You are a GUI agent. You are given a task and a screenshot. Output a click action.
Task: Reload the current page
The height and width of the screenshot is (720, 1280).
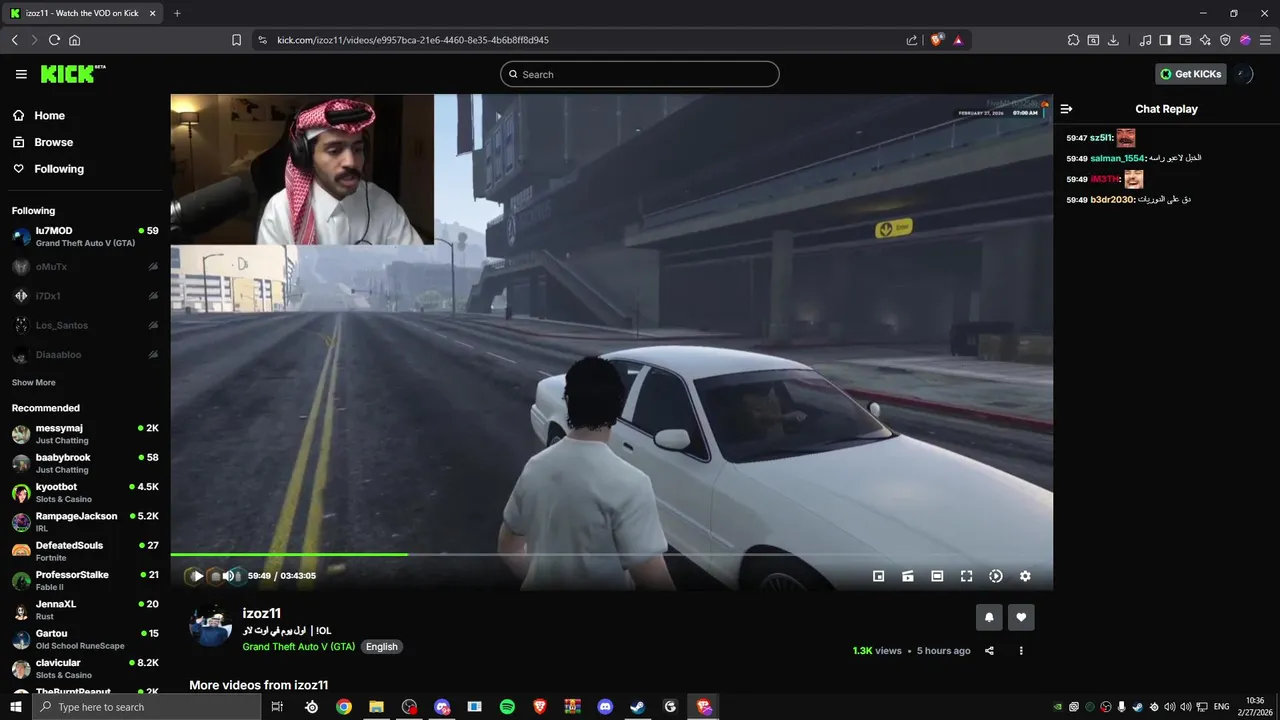coord(54,40)
